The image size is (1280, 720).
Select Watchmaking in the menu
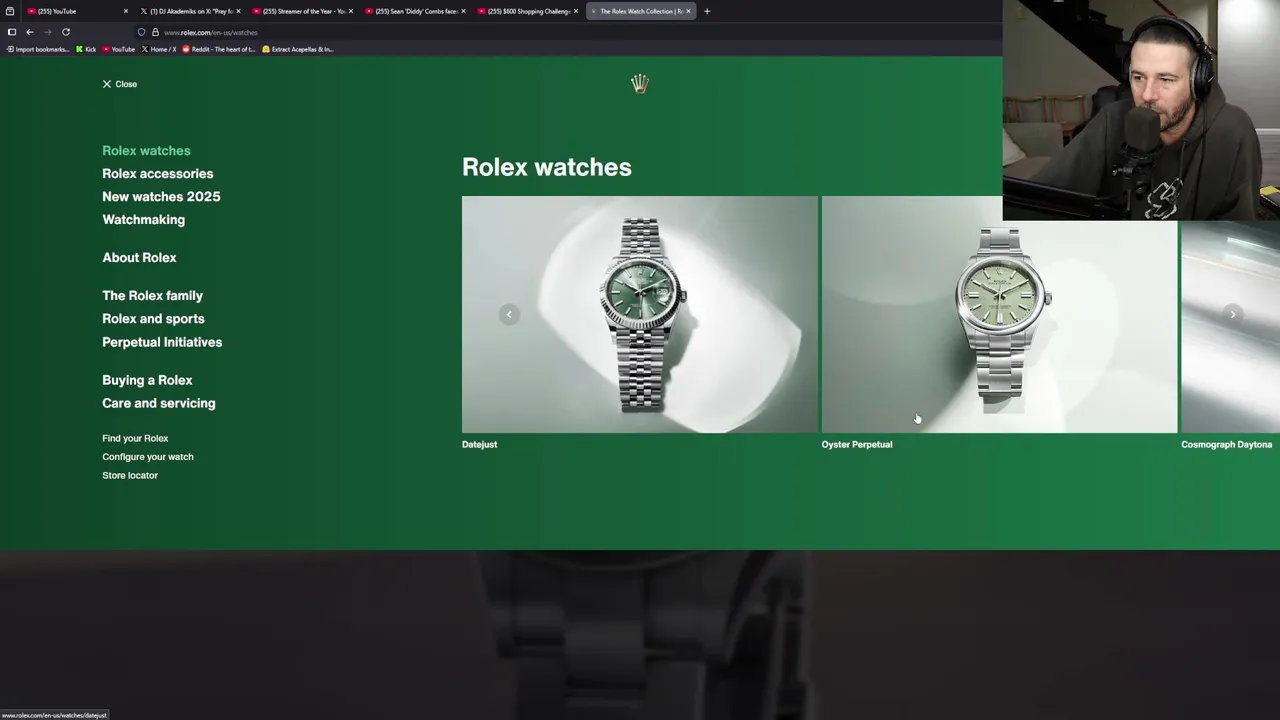click(143, 220)
